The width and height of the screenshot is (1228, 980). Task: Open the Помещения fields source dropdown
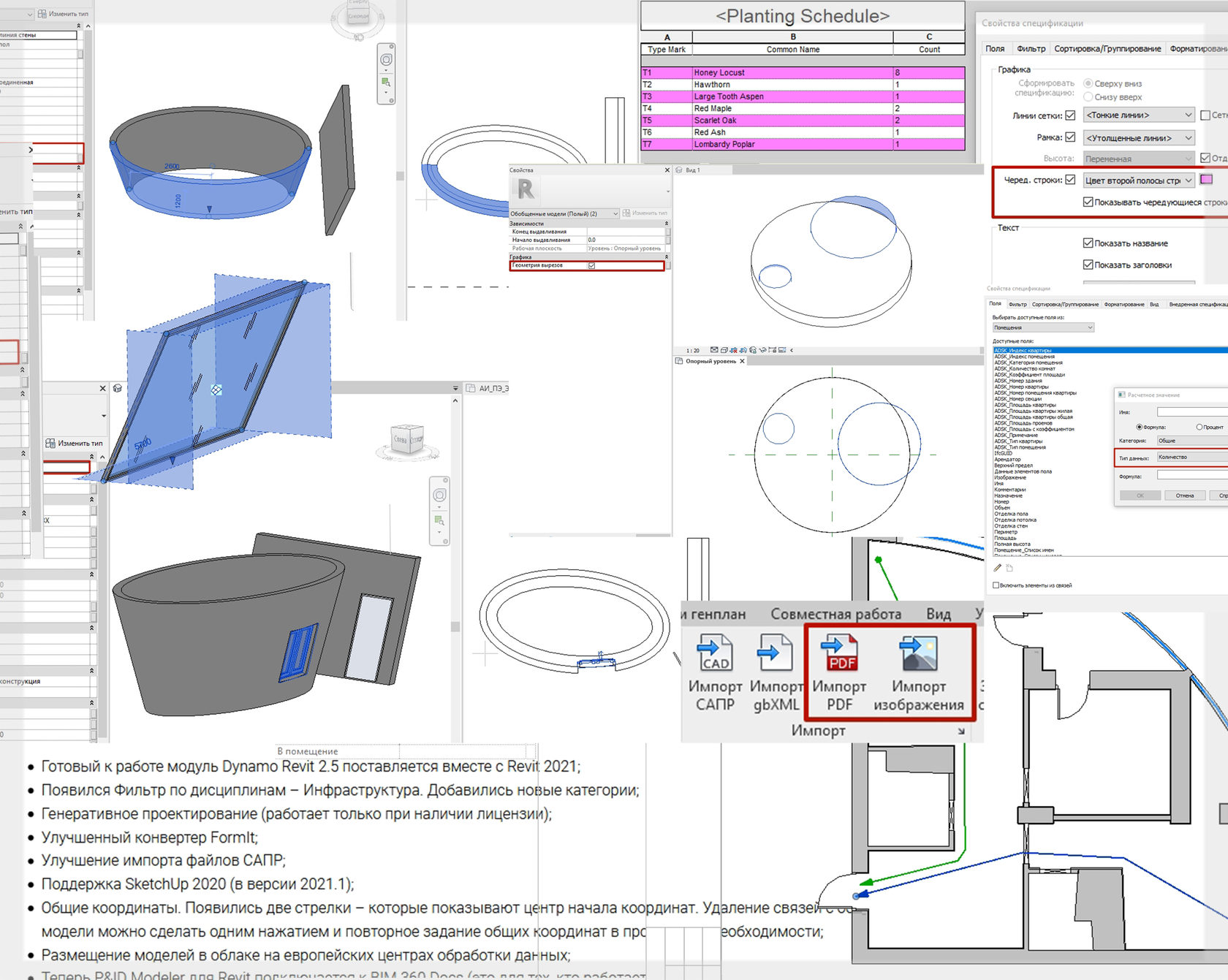[1043, 327]
